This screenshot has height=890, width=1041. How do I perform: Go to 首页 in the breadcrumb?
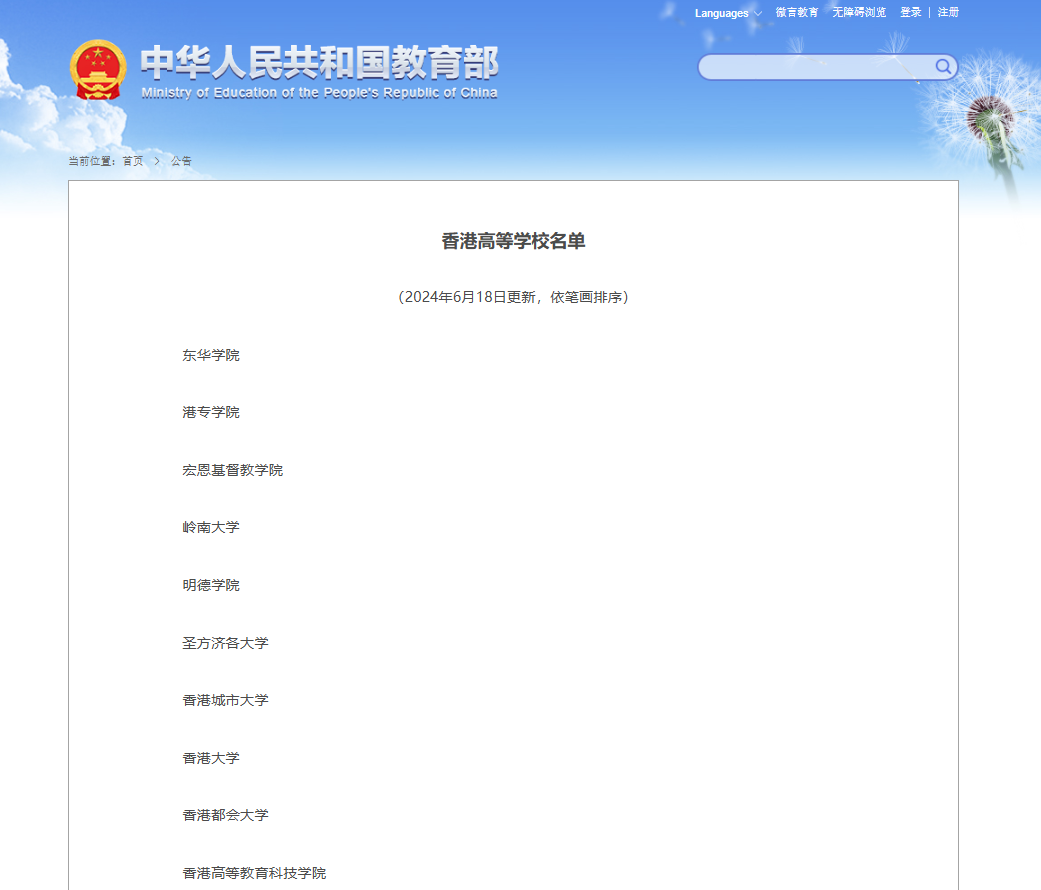pos(133,161)
